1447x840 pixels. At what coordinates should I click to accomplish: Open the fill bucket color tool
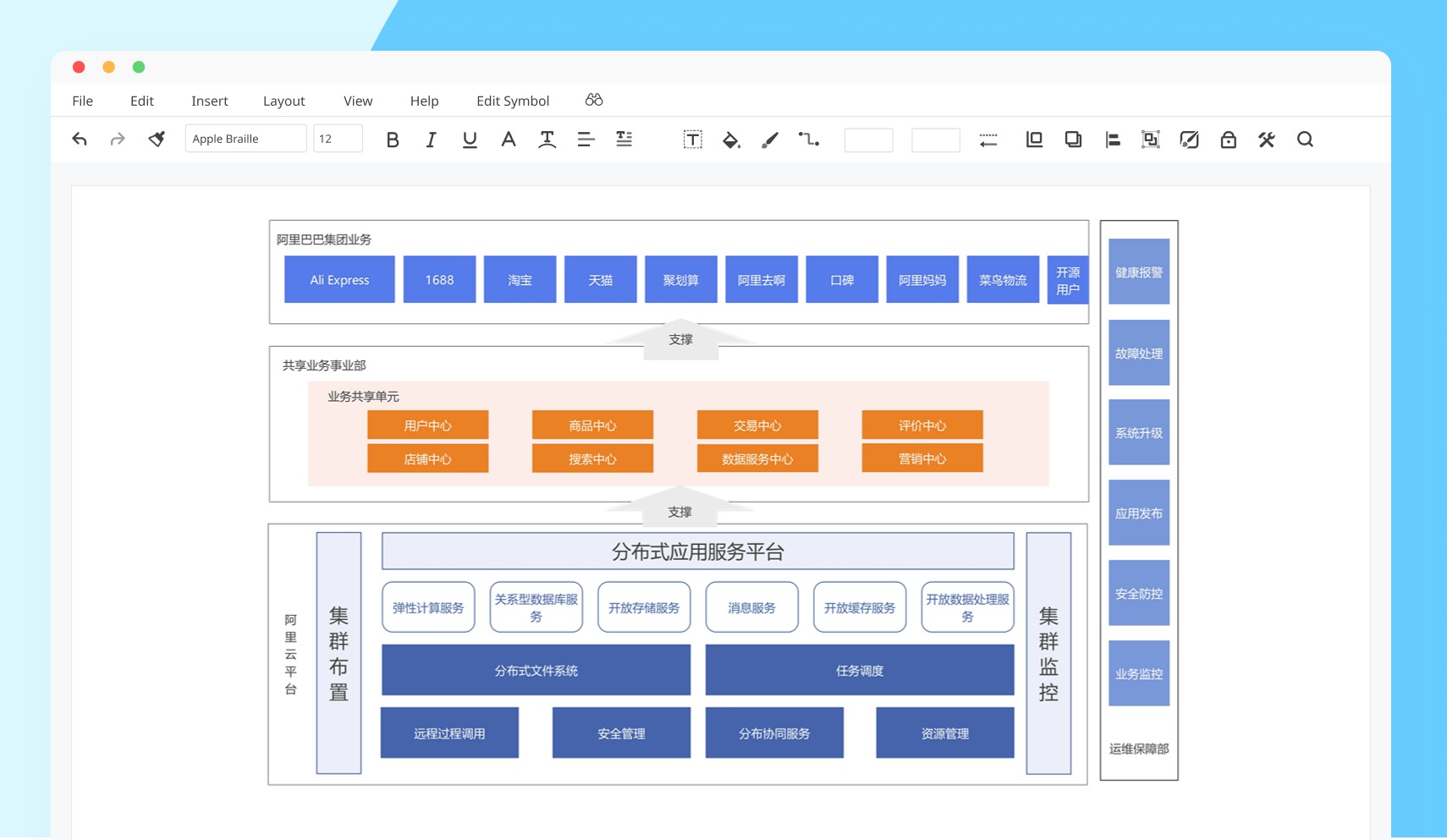[x=731, y=140]
